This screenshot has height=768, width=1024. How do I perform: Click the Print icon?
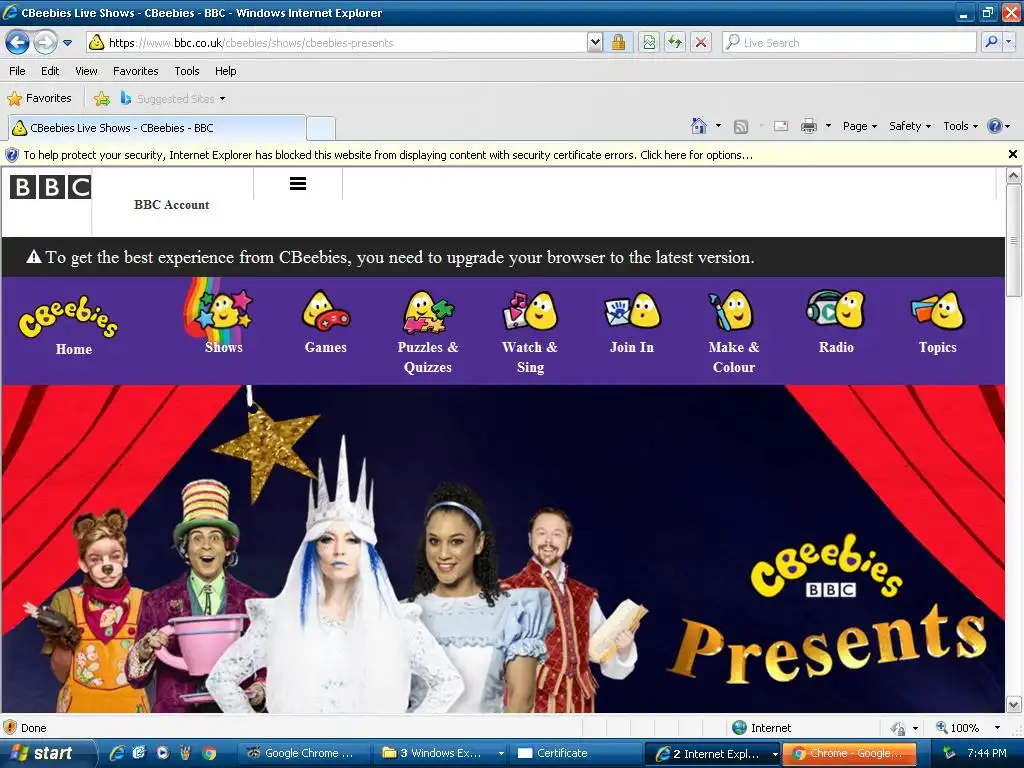809,126
